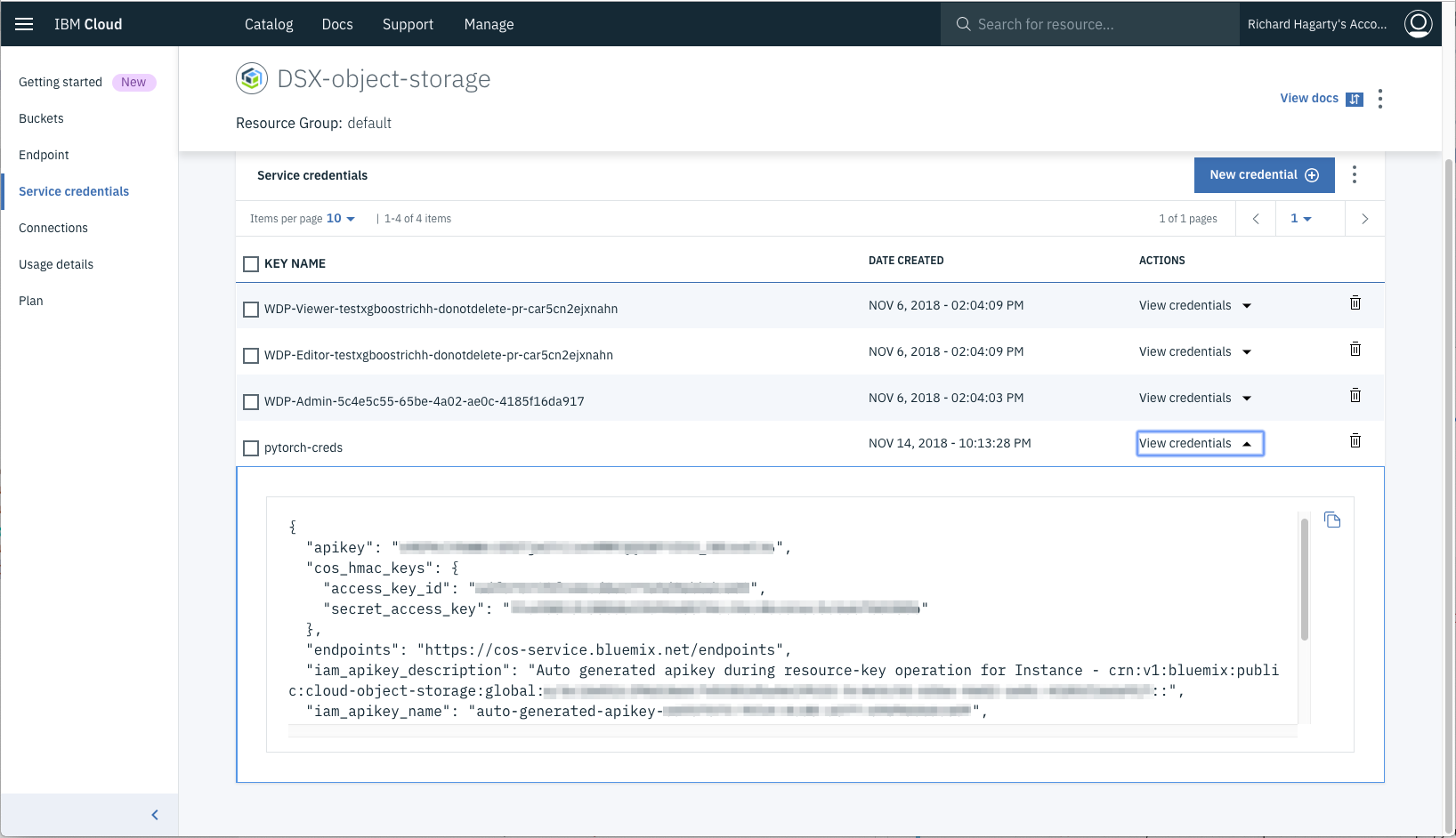Open the Docs menu item
The width and height of the screenshot is (1456, 838).
pyautogui.click(x=337, y=24)
